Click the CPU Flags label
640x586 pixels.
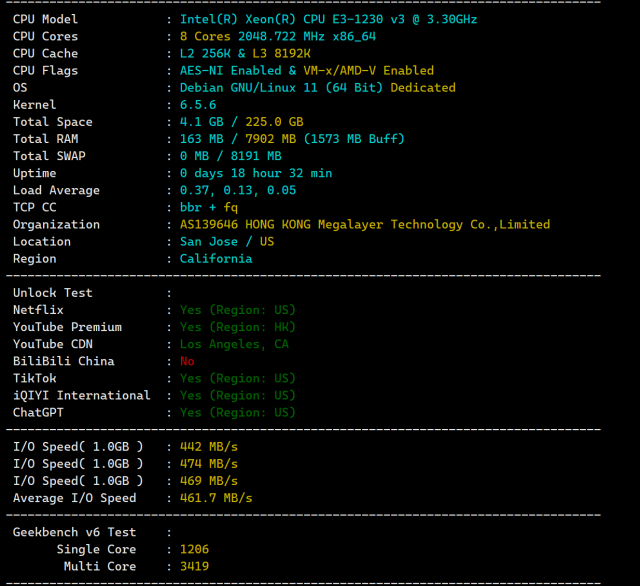(x=45, y=71)
